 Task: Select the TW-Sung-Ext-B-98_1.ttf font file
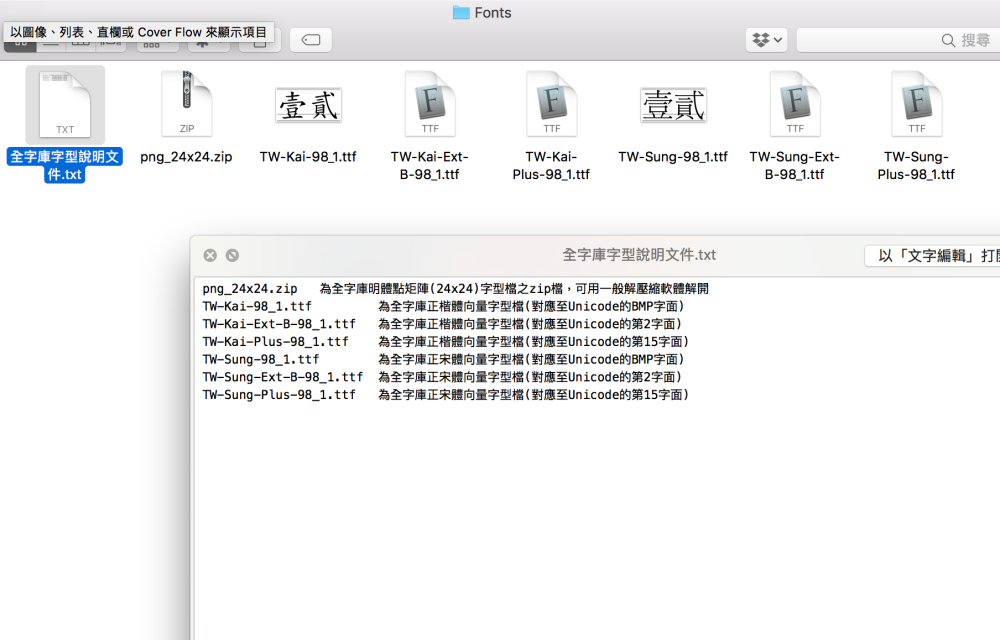[x=795, y=104]
